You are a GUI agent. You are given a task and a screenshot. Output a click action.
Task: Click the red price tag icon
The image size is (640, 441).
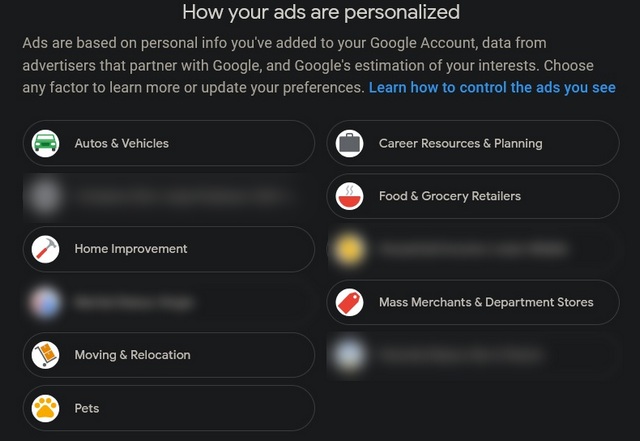[x=349, y=302]
